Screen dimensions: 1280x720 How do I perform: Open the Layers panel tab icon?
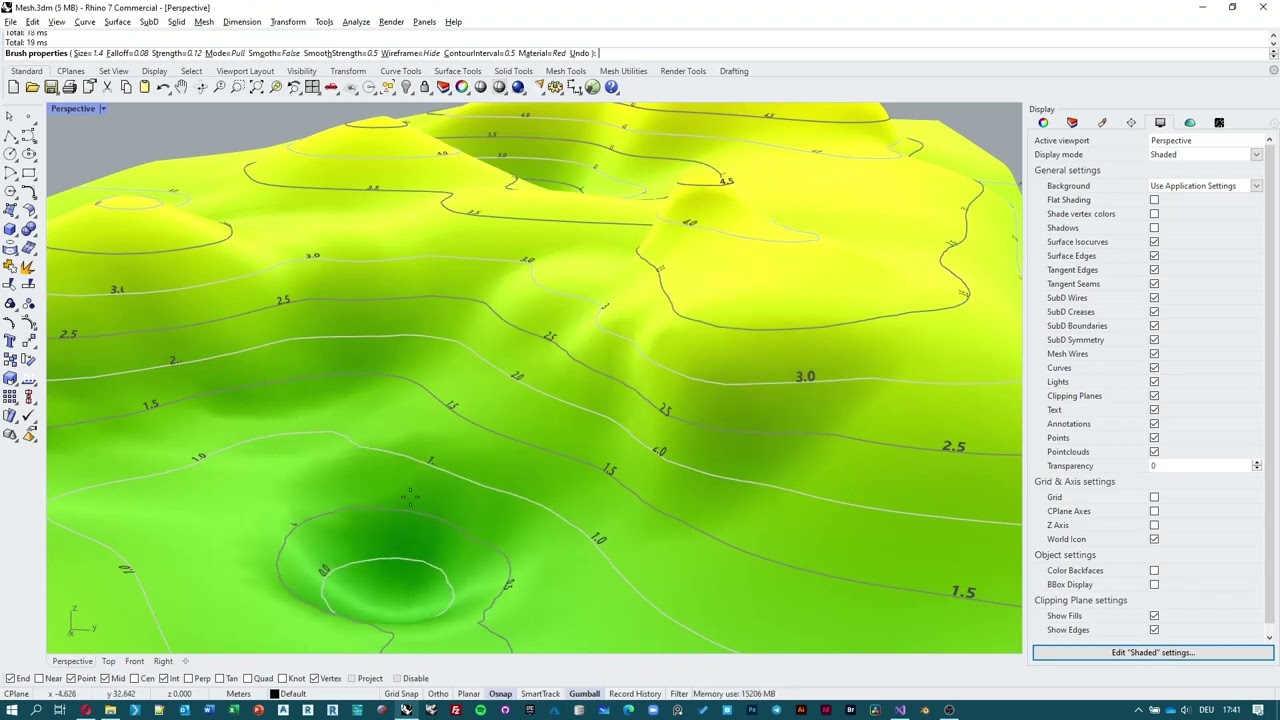[x=1072, y=123]
